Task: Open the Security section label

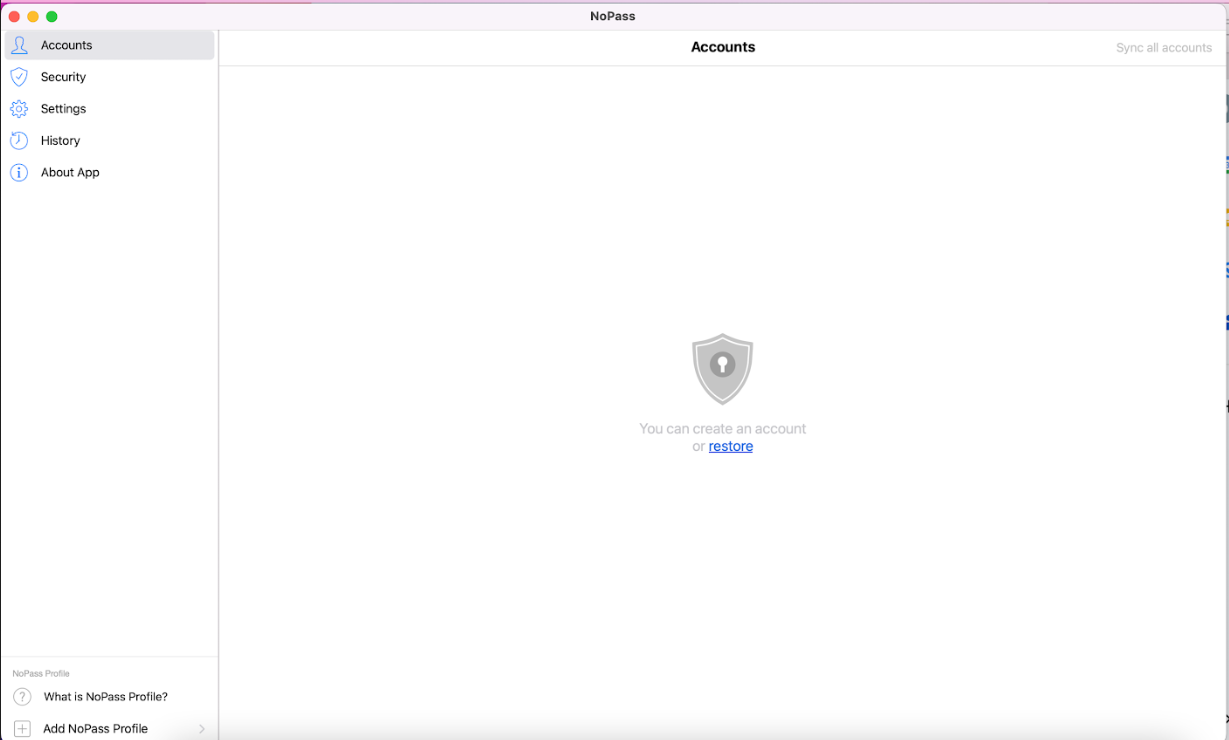Action: 63,77
